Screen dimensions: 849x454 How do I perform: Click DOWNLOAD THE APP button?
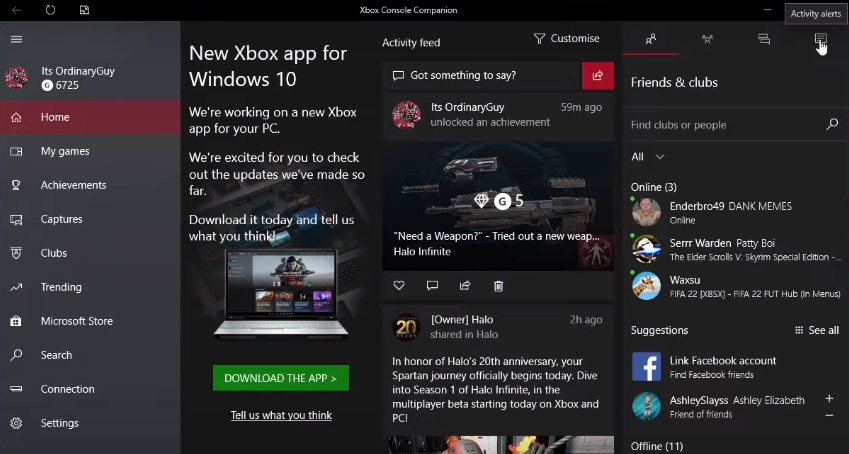point(280,378)
